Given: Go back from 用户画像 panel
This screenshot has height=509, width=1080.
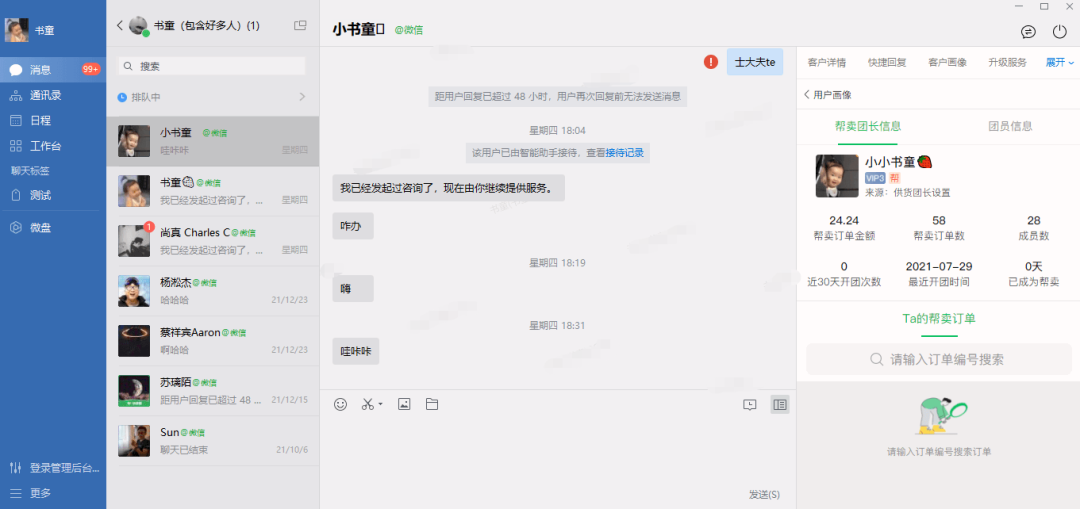Looking at the screenshot, I should [807, 94].
